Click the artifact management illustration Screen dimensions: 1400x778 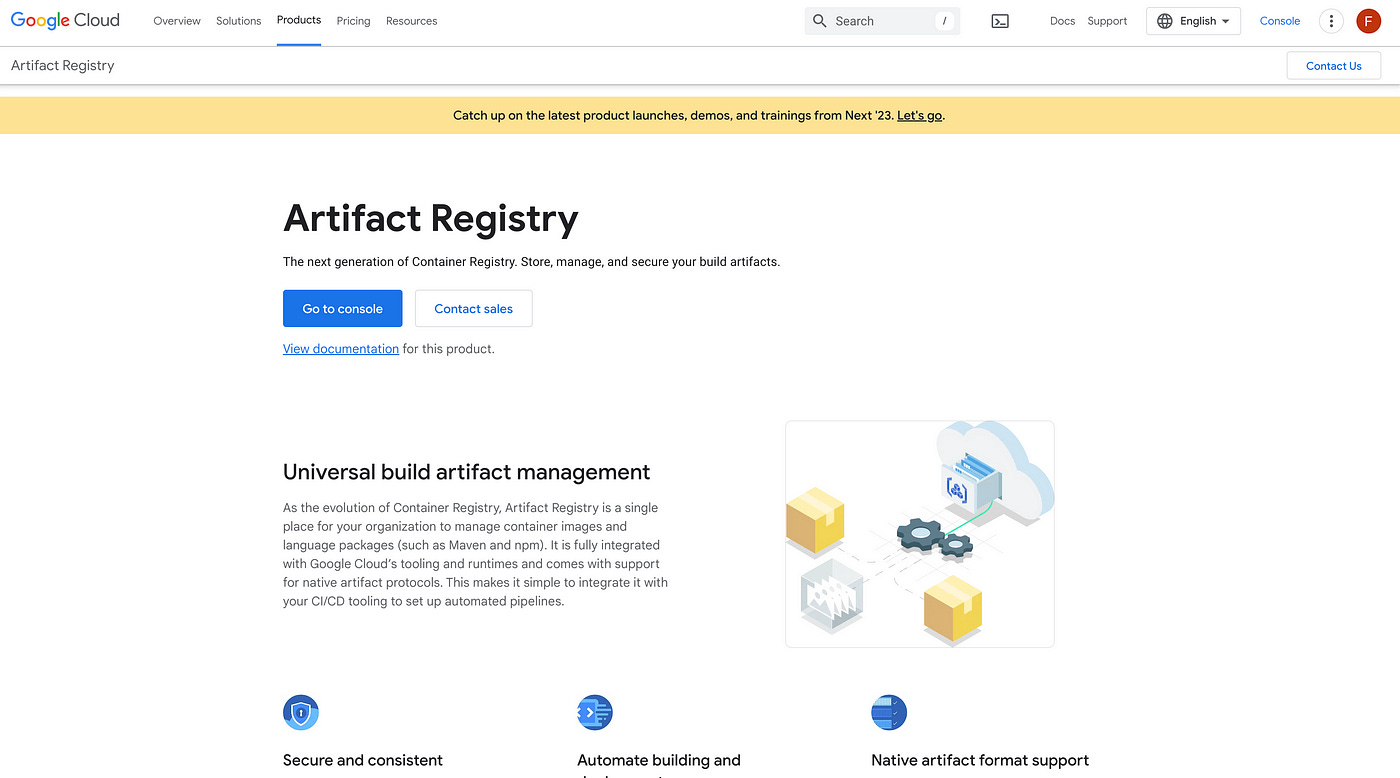pos(920,534)
